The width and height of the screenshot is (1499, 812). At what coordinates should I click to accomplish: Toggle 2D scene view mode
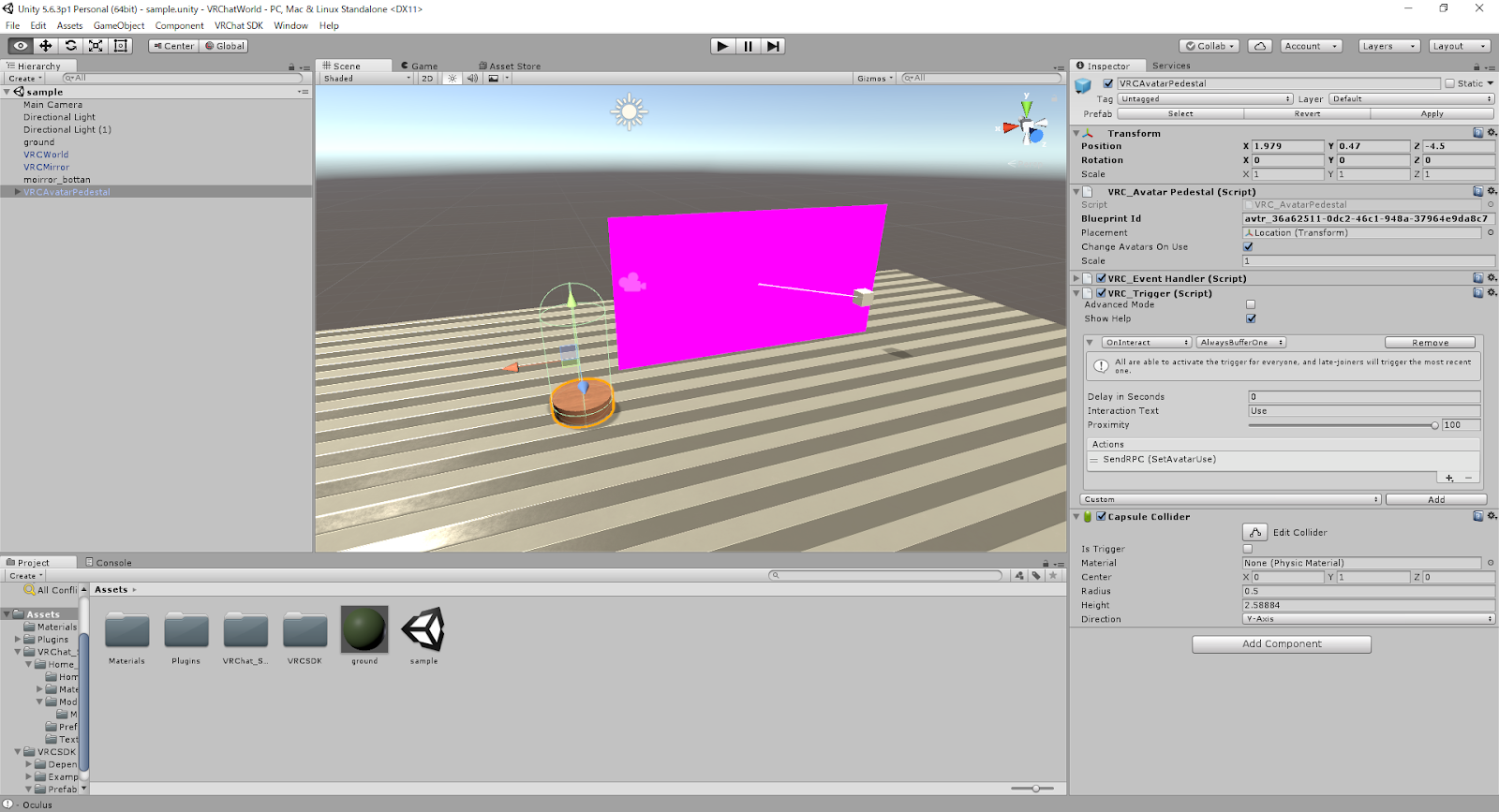(427, 79)
